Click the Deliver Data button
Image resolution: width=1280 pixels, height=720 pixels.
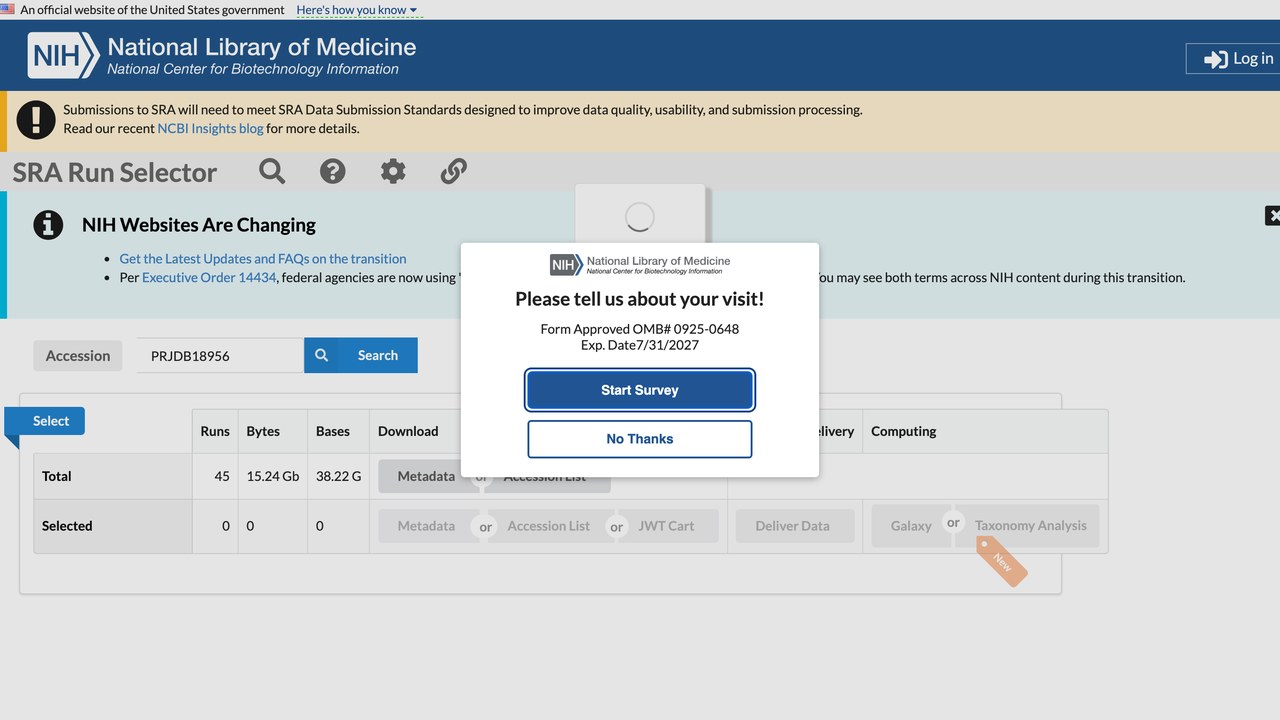pyautogui.click(x=793, y=526)
